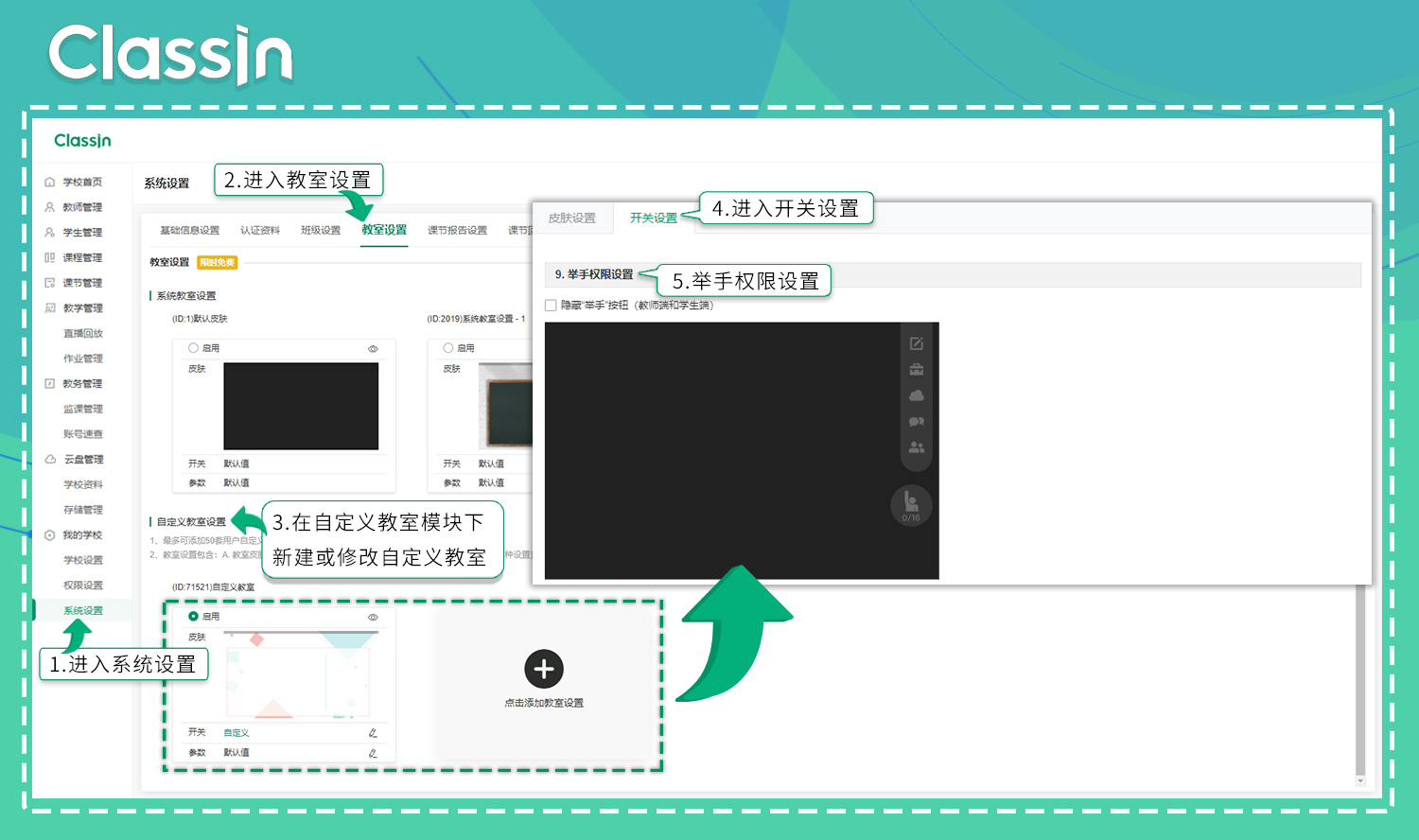Click the home icon beside 学校首页
The width and height of the screenshot is (1419, 840).
[50, 182]
